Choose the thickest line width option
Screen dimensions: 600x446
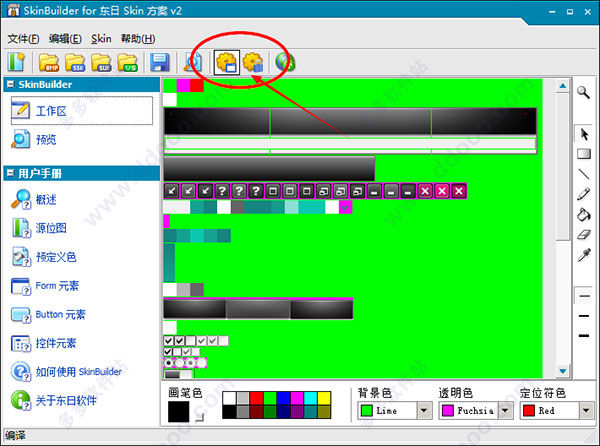[584, 336]
